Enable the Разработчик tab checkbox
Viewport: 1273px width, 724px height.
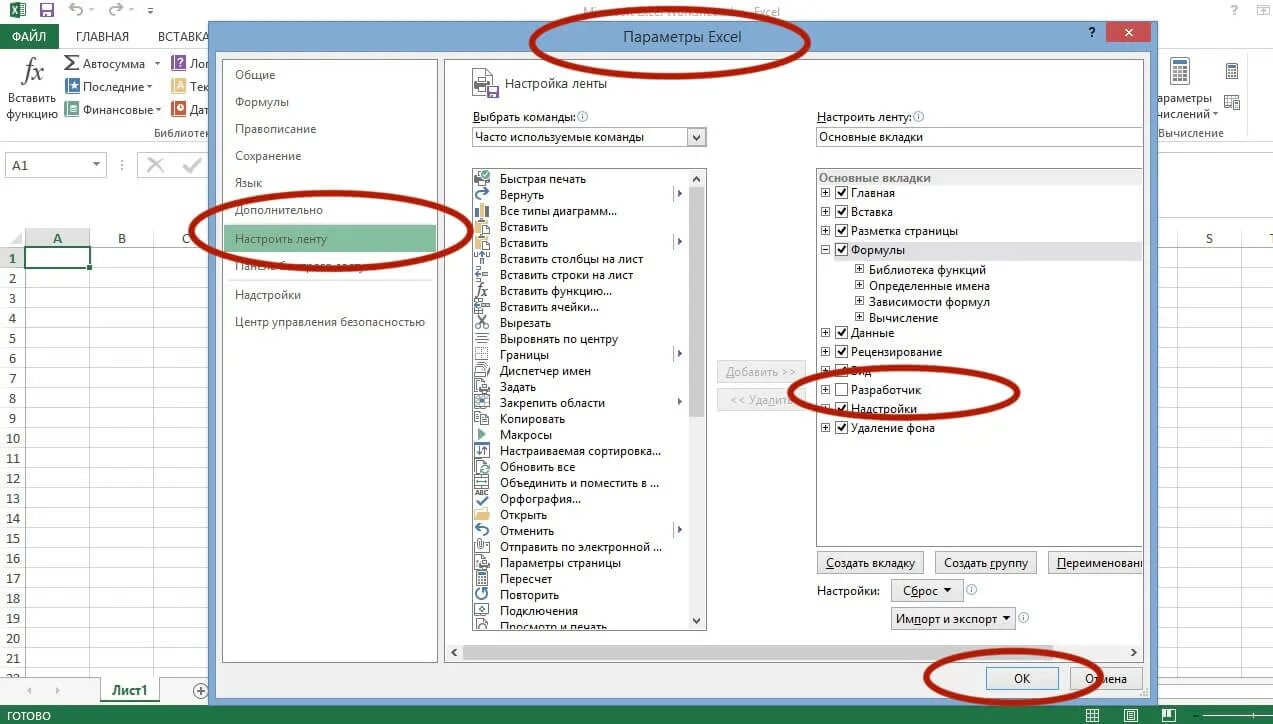pos(841,390)
